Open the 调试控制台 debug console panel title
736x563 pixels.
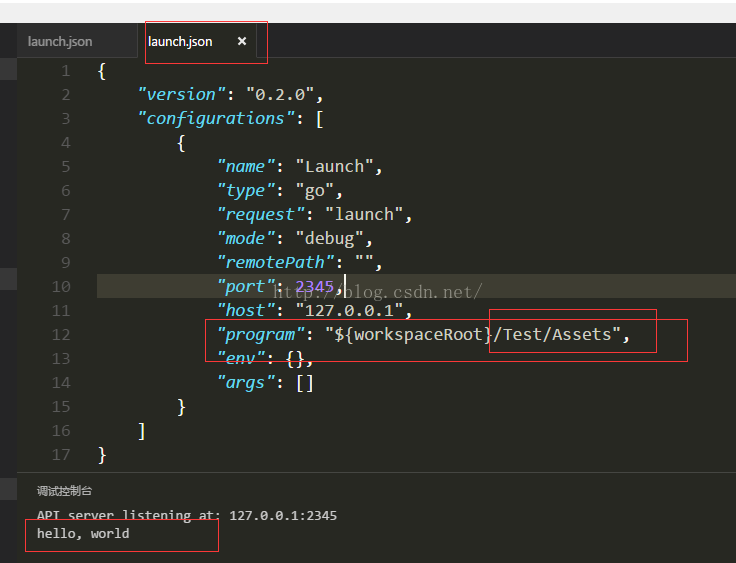65,491
